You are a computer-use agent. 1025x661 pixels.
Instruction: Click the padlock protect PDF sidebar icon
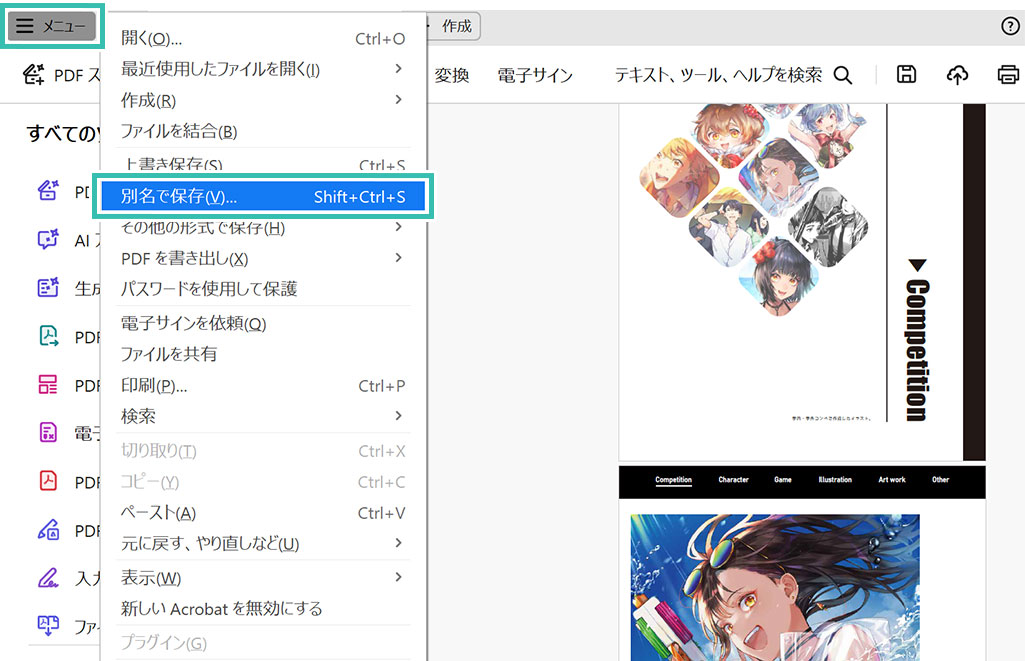[x=48, y=529]
